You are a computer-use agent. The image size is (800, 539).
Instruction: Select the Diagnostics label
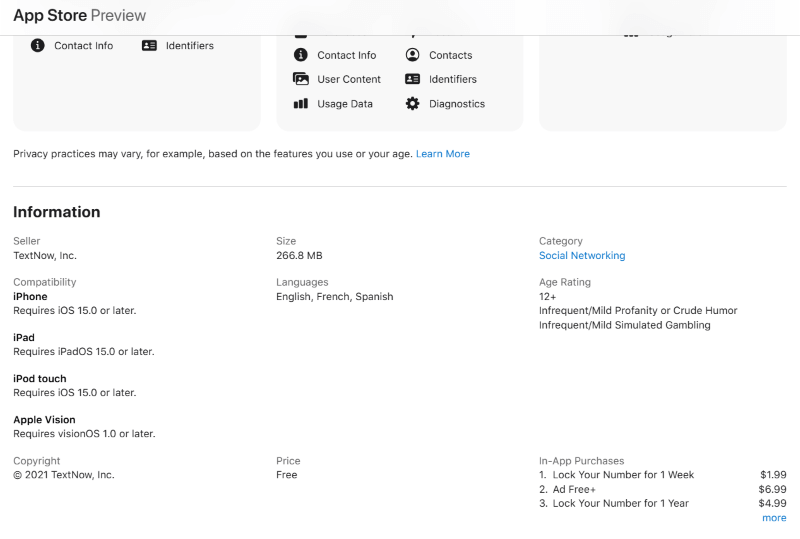tap(457, 104)
